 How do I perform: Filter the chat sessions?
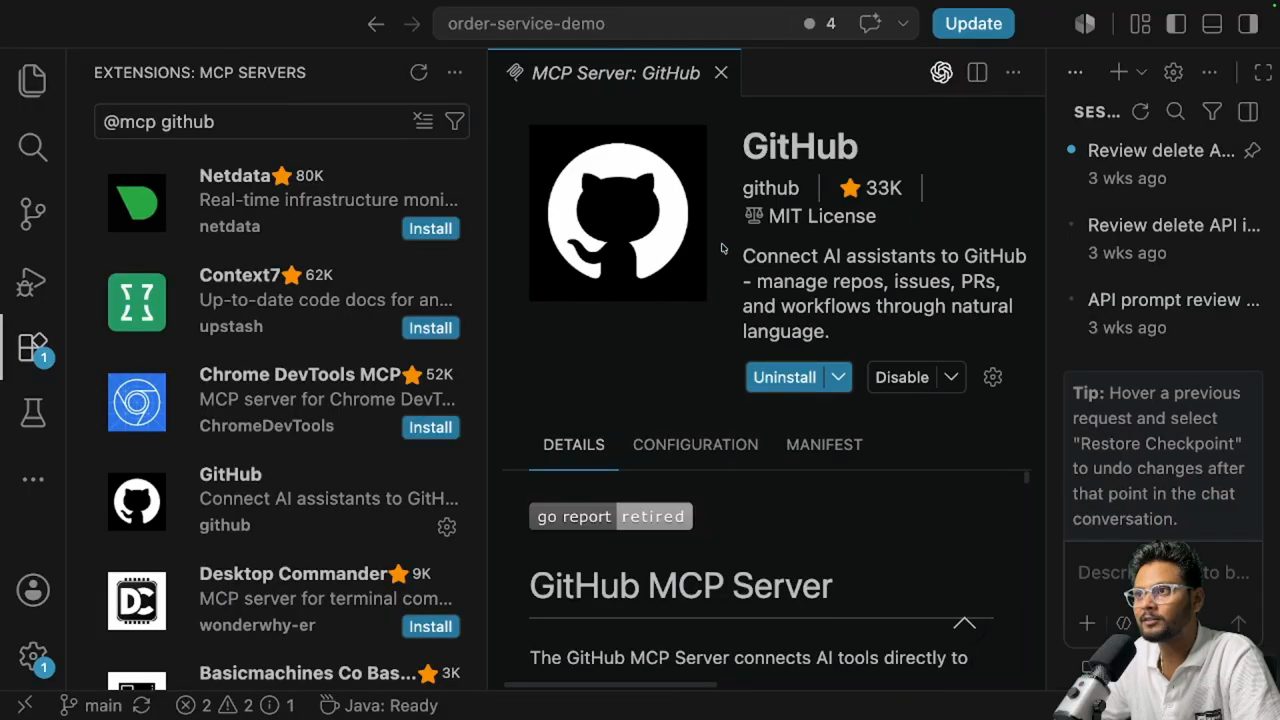point(1212,111)
